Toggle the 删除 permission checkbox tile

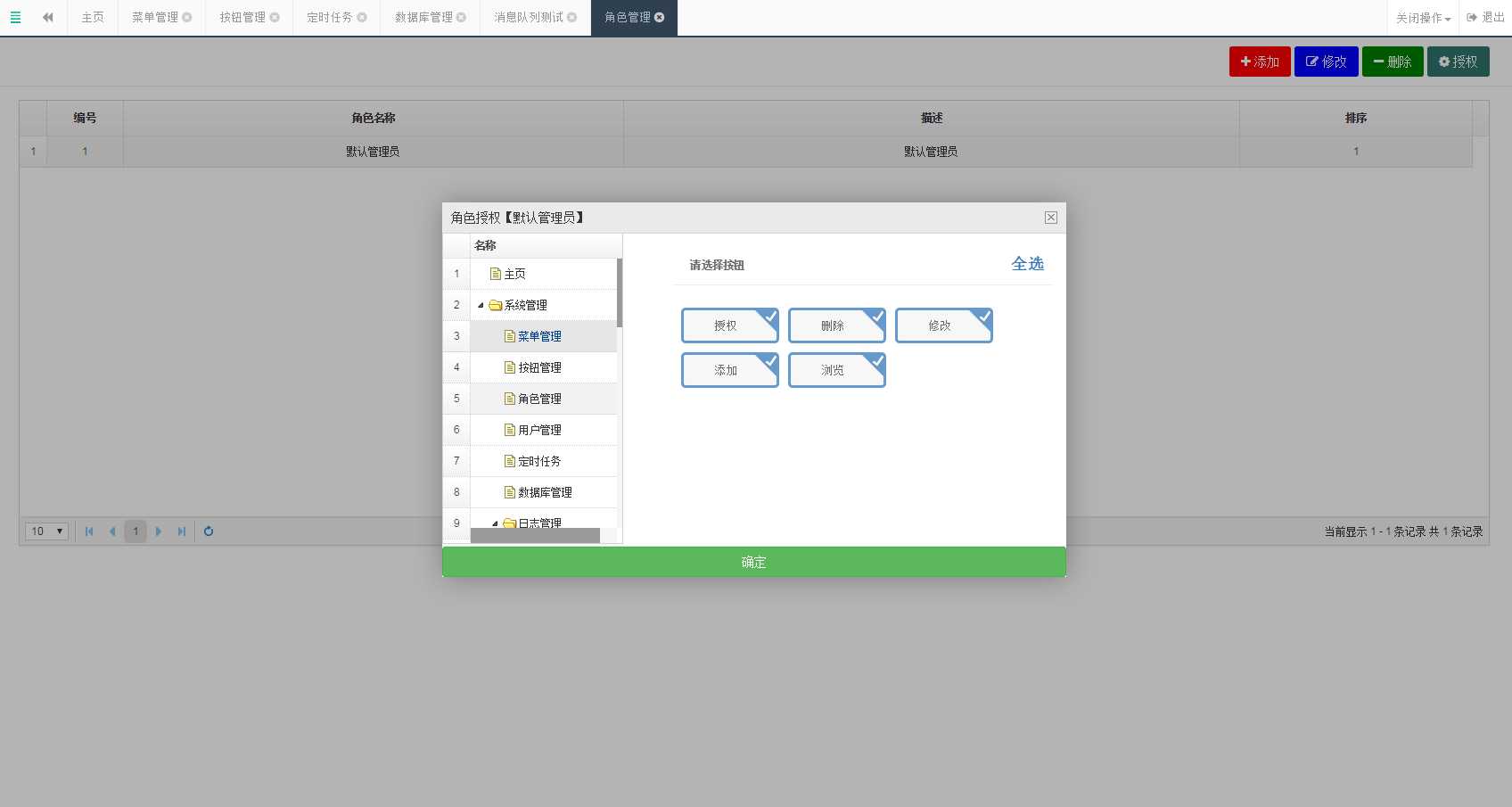[x=837, y=325]
